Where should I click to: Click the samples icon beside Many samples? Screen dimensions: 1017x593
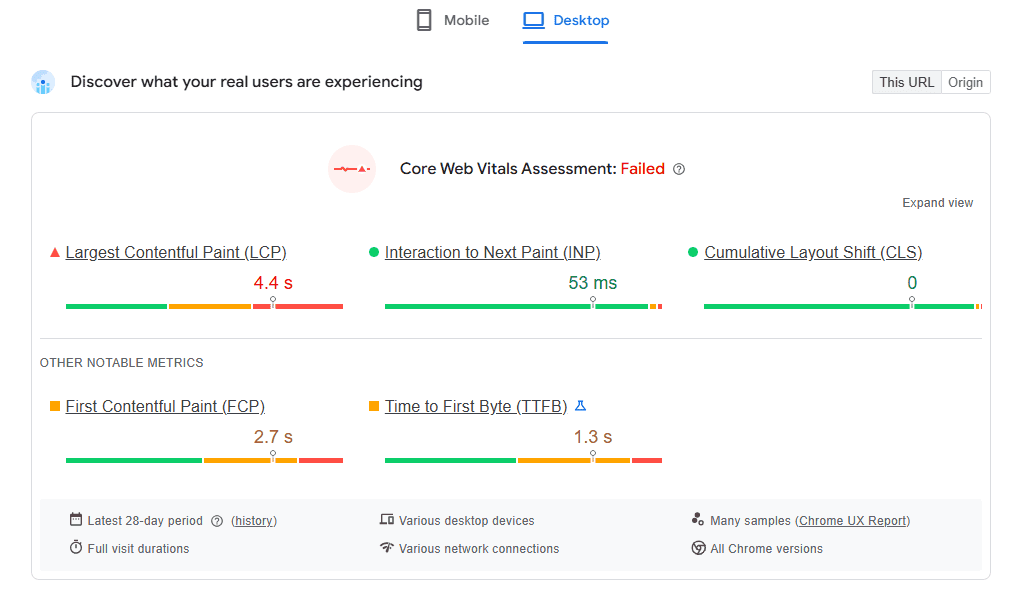698,519
